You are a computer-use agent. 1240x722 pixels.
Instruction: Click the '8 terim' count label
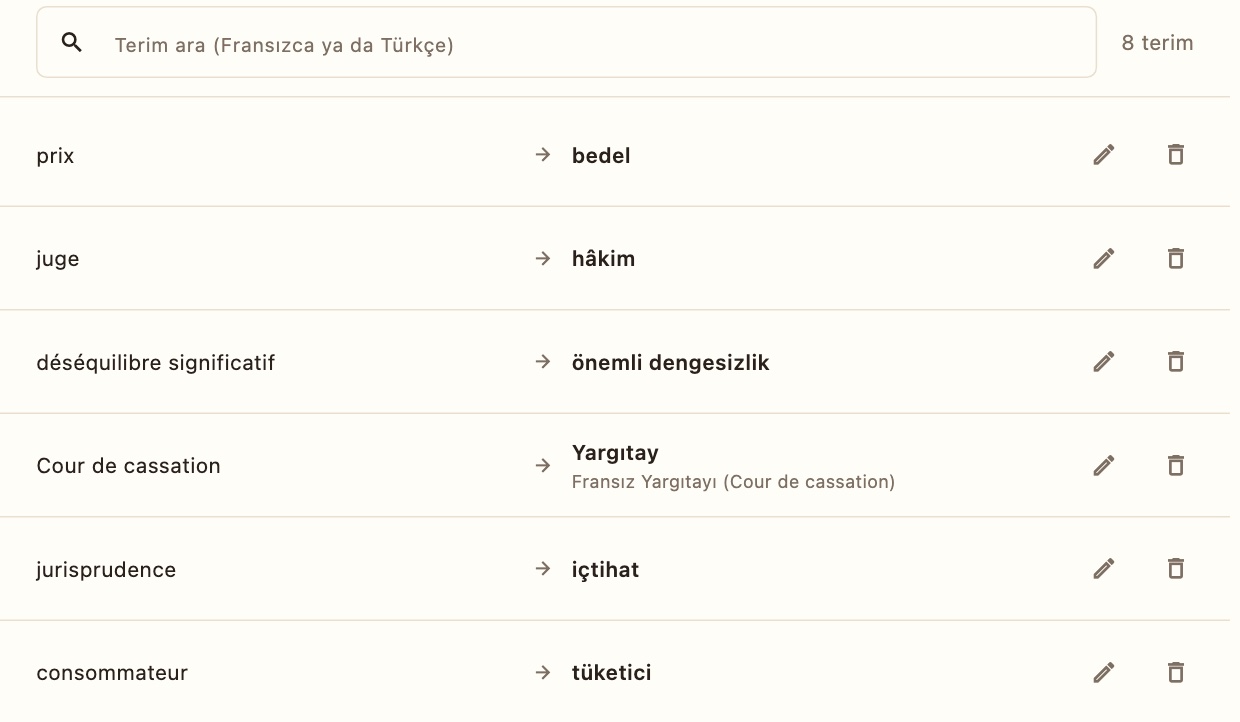coord(1157,43)
